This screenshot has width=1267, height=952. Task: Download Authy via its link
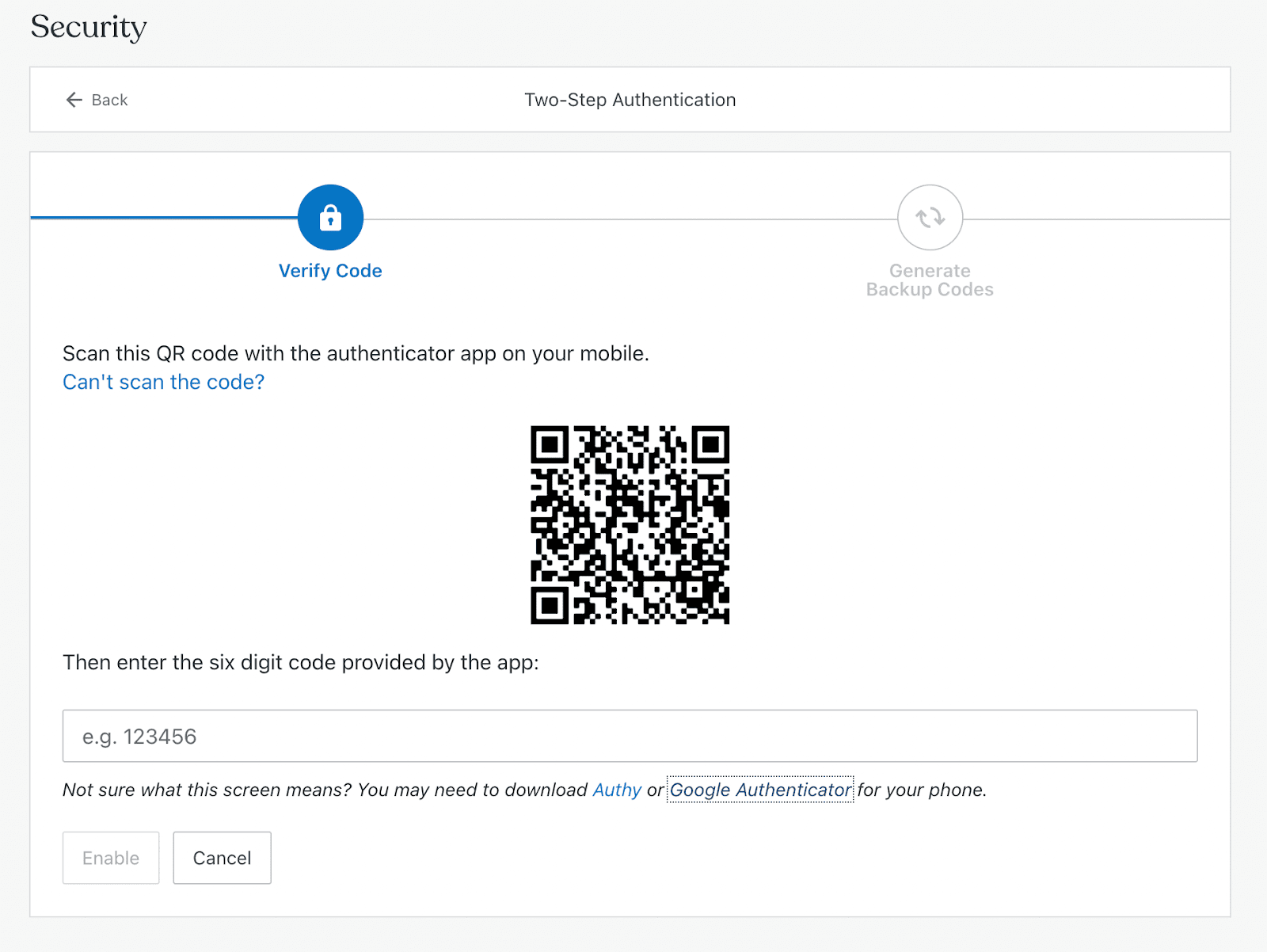[x=618, y=790]
